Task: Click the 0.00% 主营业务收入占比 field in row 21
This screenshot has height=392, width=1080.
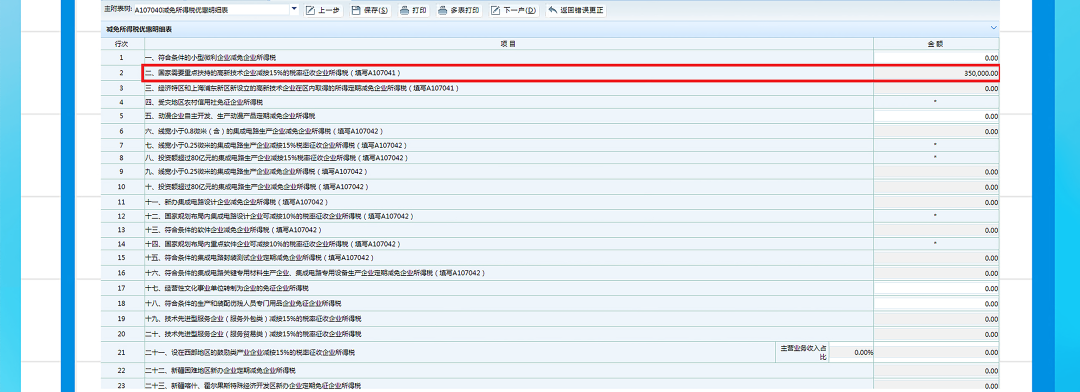Action: pos(851,352)
